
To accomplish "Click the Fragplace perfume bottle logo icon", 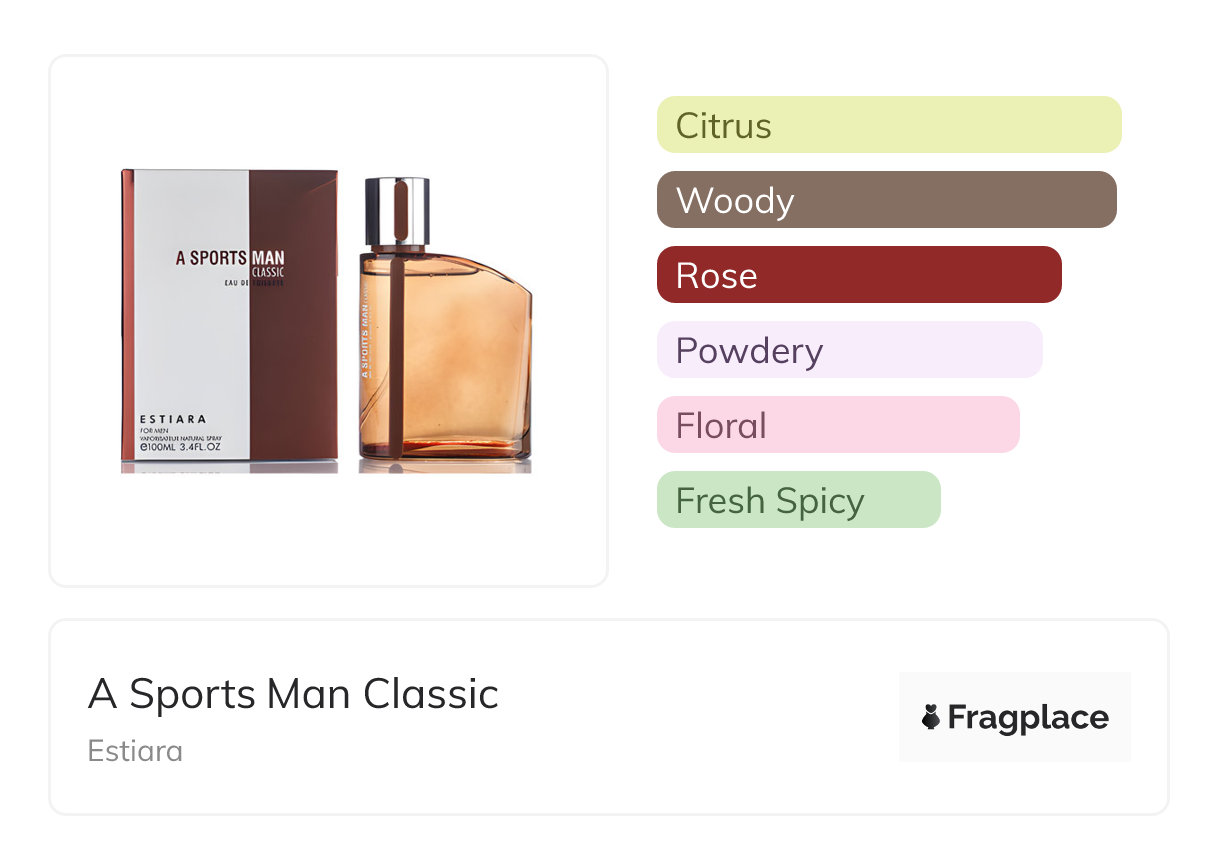I will point(931,717).
